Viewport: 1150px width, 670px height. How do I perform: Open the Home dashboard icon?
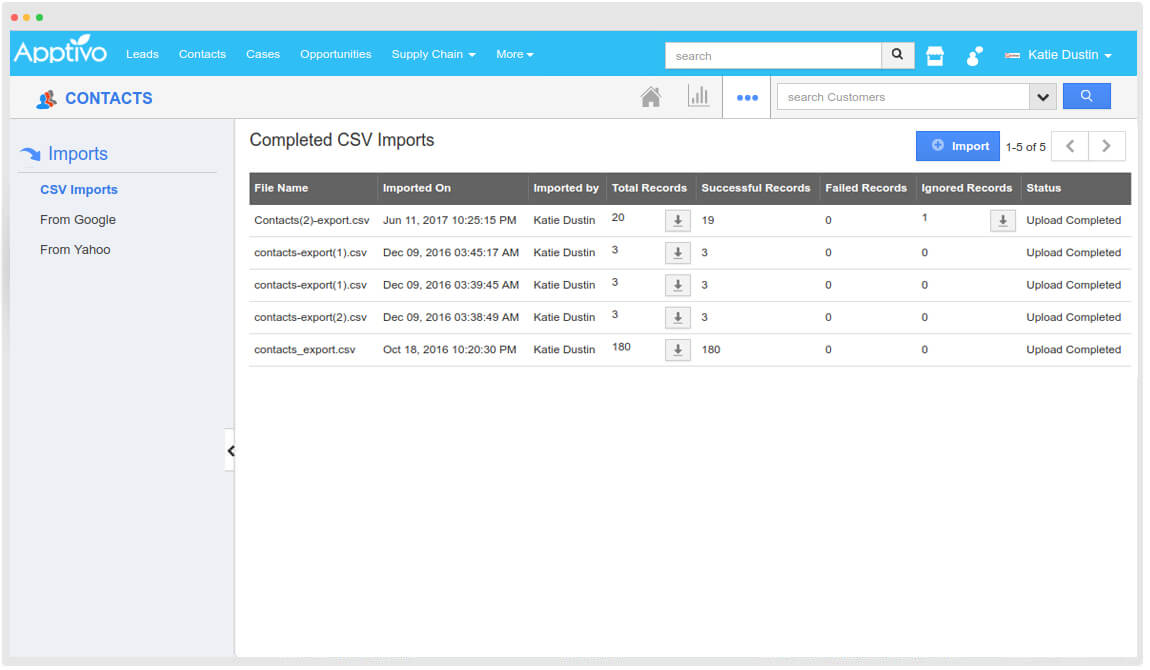(651, 96)
